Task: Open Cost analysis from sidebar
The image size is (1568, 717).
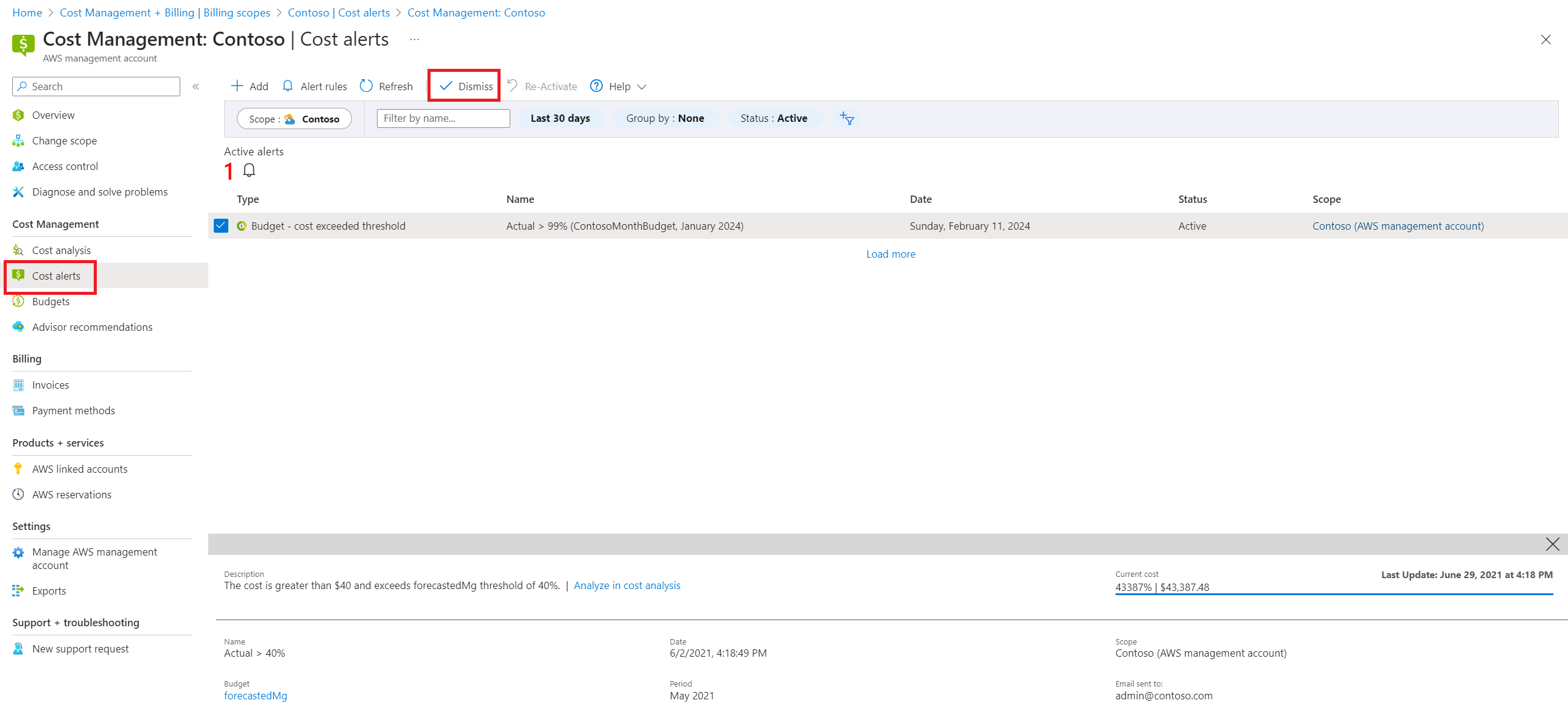Action: (x=61, y=250)
